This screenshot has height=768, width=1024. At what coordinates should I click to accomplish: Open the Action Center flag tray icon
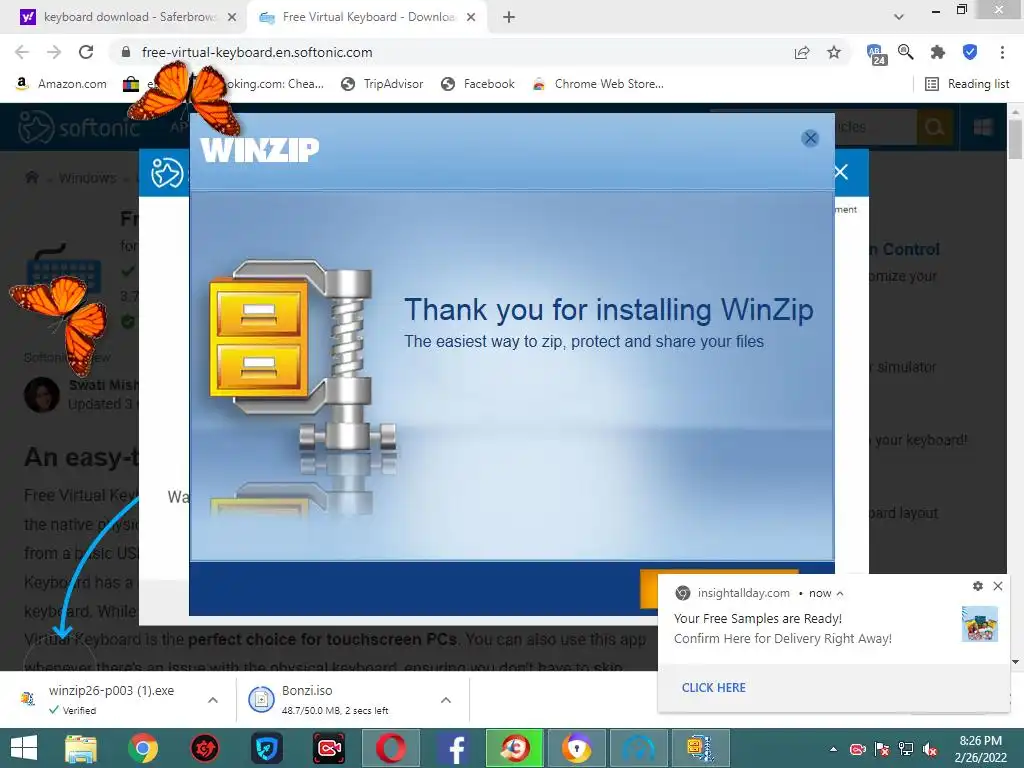click(882, 749)
